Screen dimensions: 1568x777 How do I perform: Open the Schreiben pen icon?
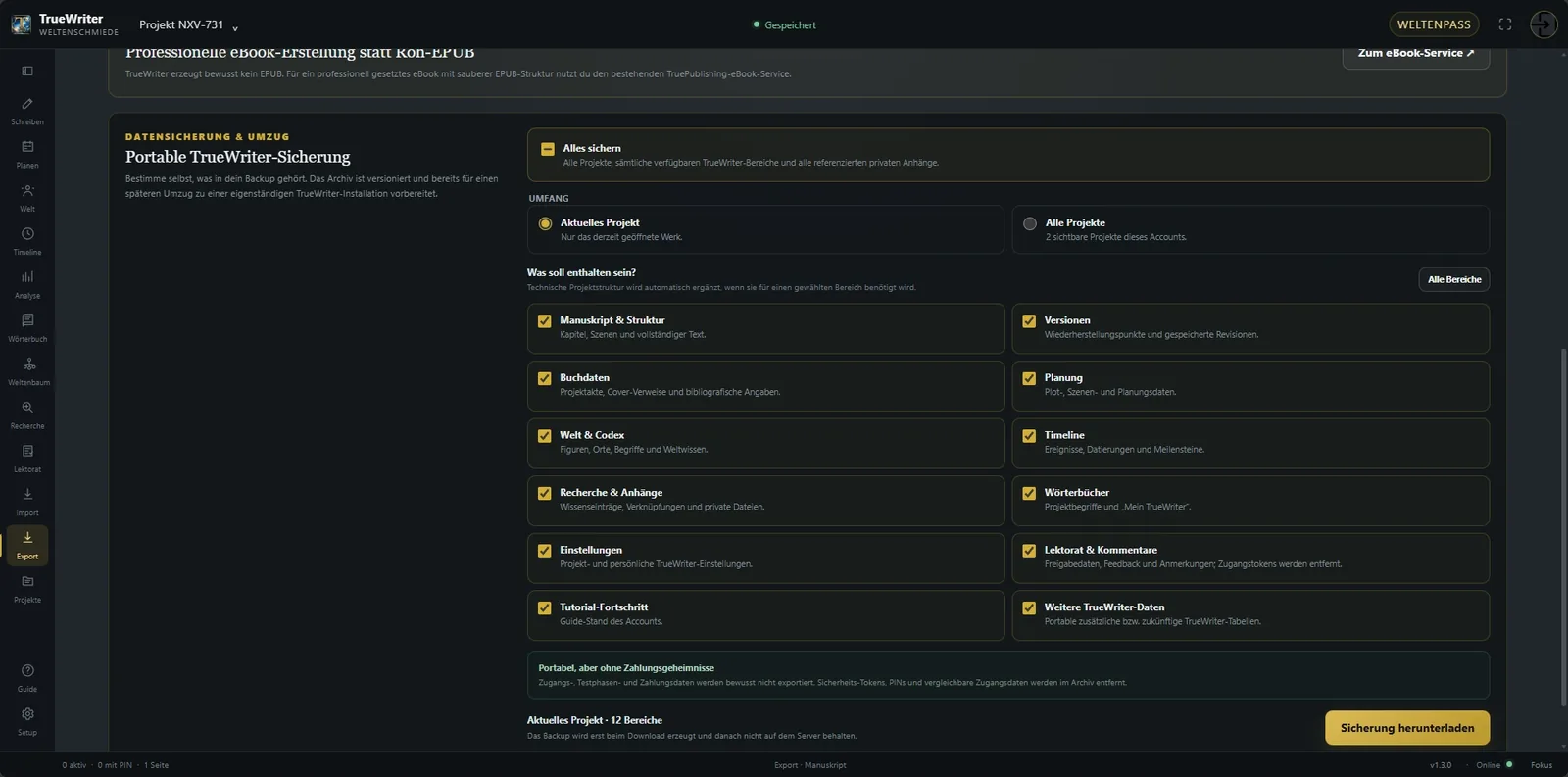pyautogui.click(x=27, y=104)
